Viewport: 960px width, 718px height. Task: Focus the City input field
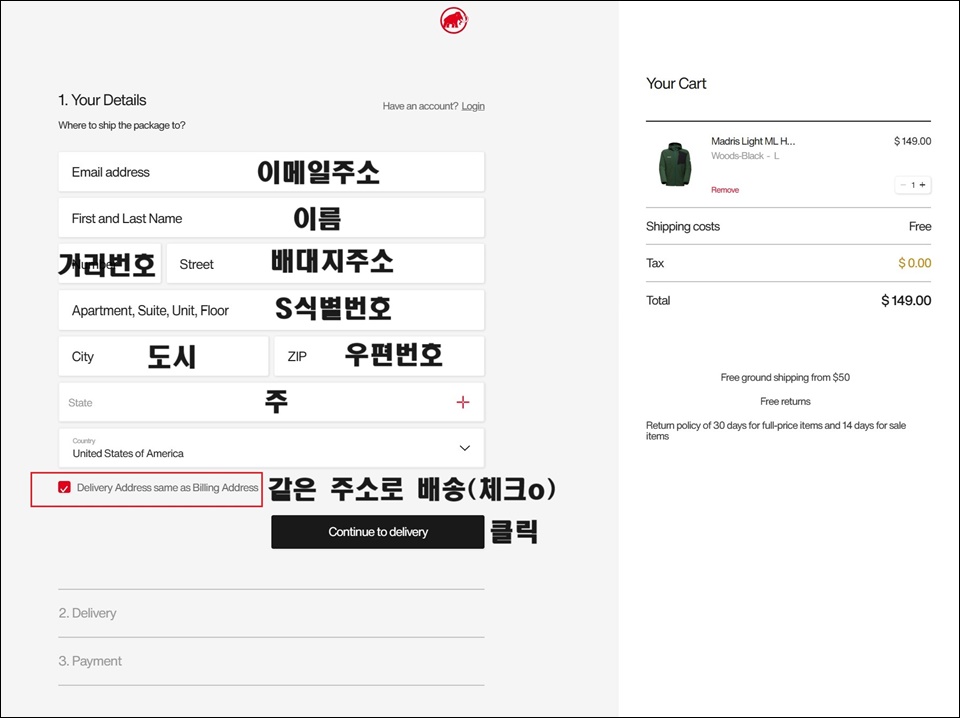click(163, 356)
